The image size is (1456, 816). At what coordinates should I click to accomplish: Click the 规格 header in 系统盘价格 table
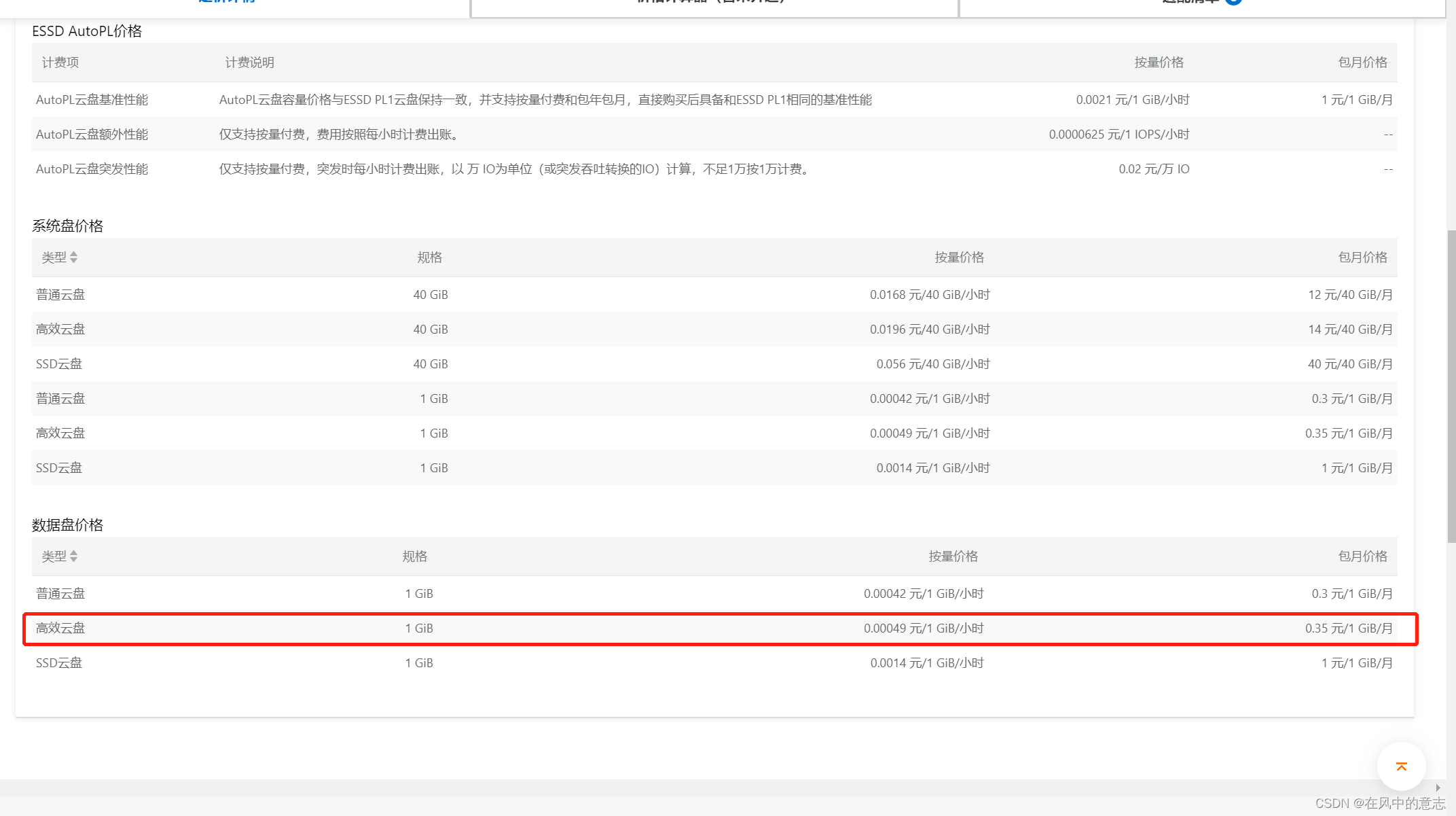coord(430,258)
